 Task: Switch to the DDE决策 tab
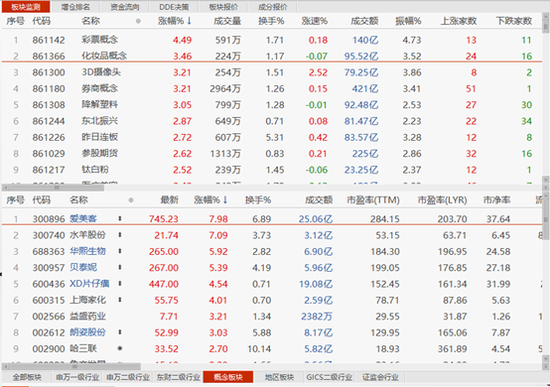tap(174, 7)
